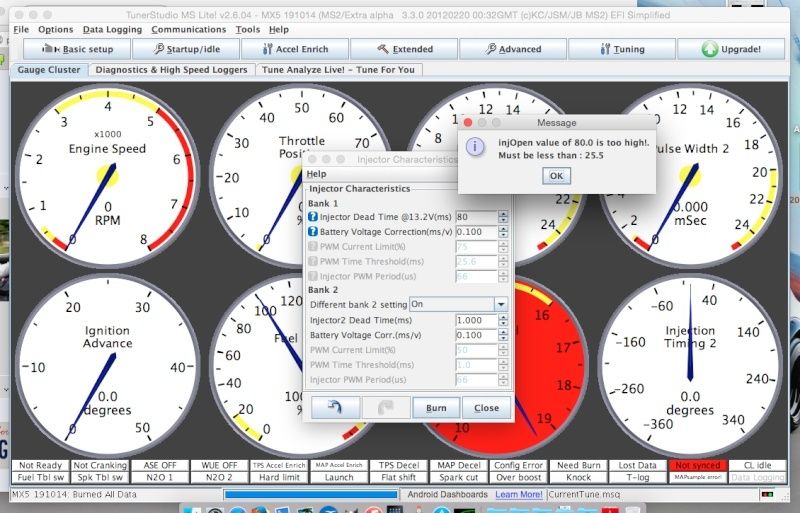The image size is (800, 513).
Task: Open the File menu
Action: click(x=21, y=30)
